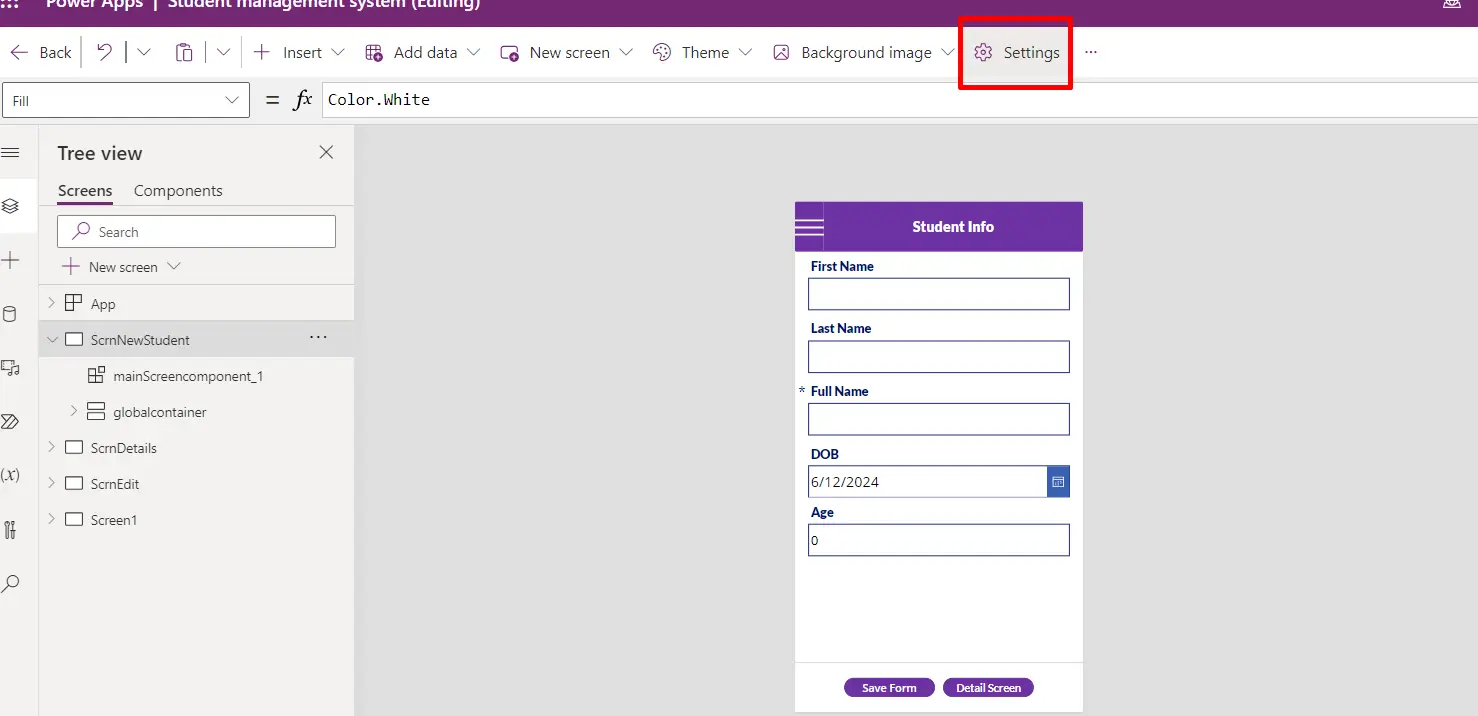Select Screen1 in the tree
1478x716 pixels.
(x=114, y=520)
